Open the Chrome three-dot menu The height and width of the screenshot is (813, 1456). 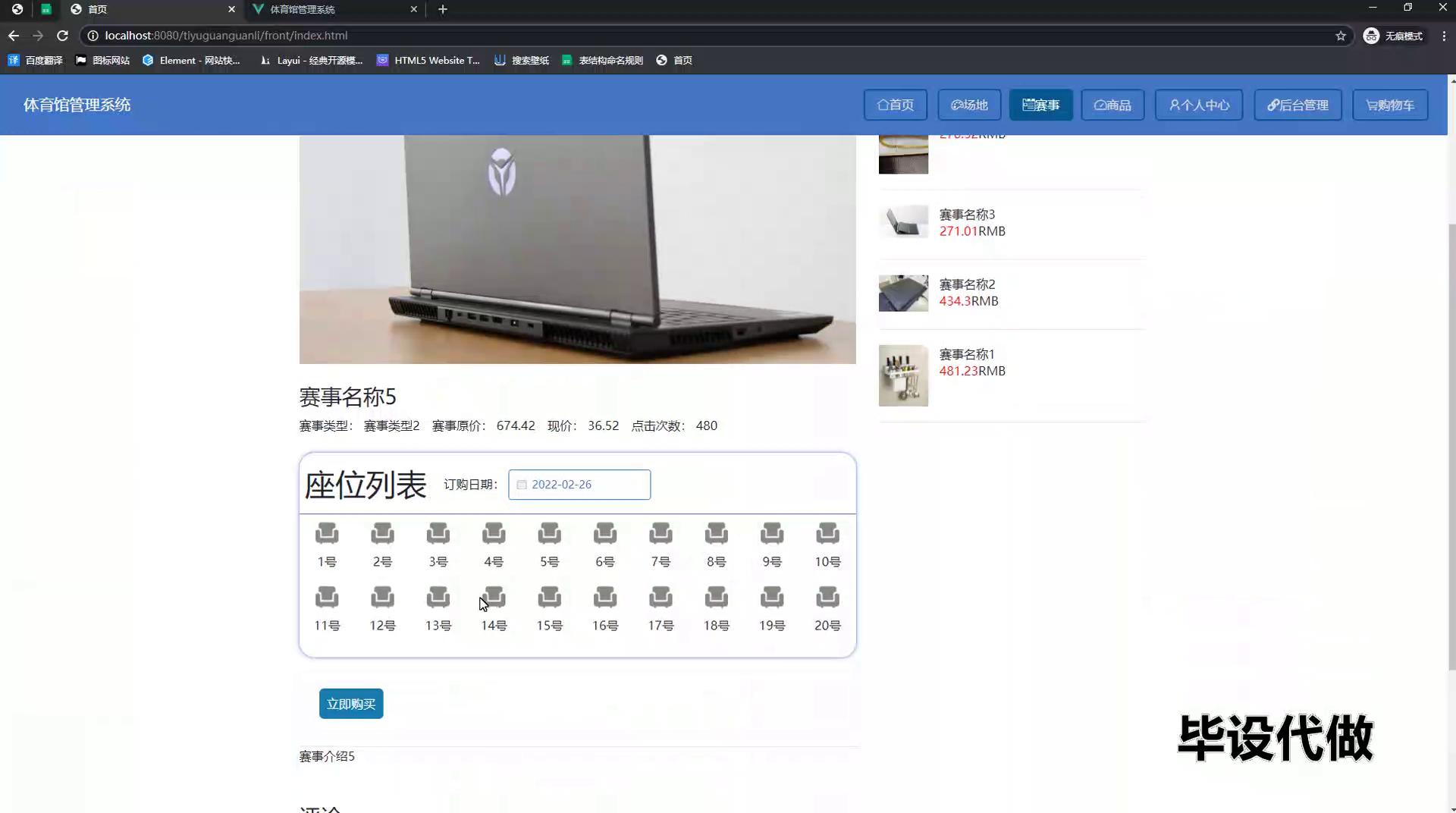click(1443, 36)
